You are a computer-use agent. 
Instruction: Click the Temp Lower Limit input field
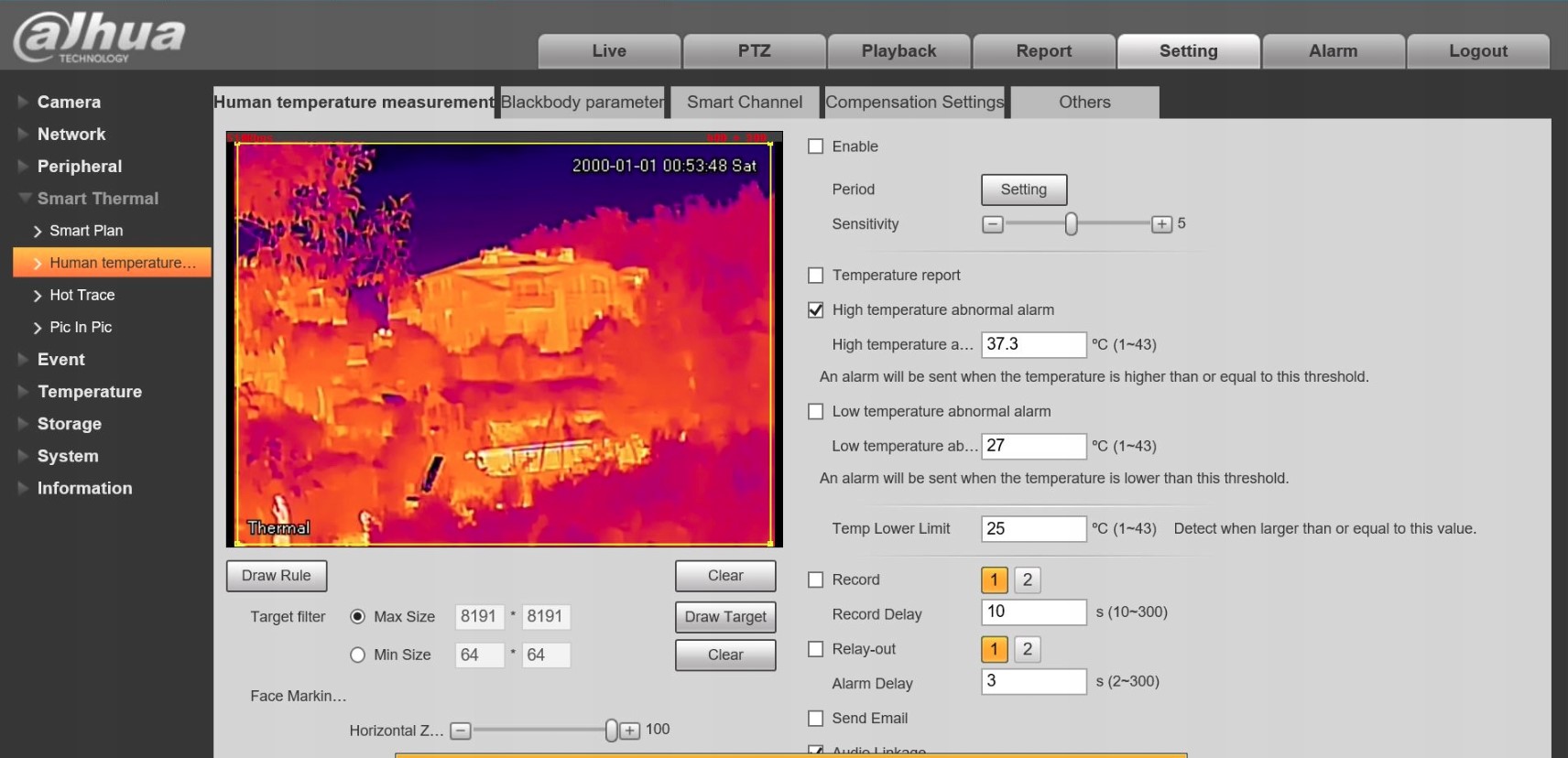click(x=1033, y=529)
